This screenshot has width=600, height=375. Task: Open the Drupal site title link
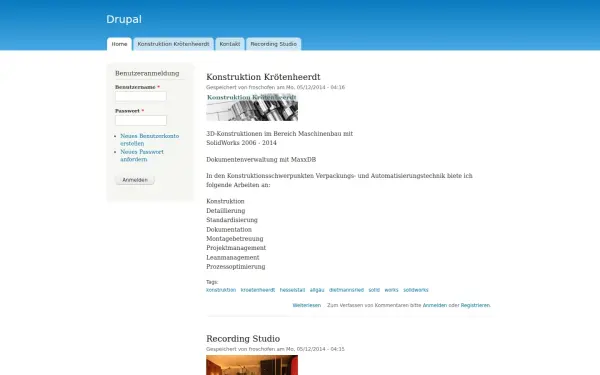[x=124, y=19]
